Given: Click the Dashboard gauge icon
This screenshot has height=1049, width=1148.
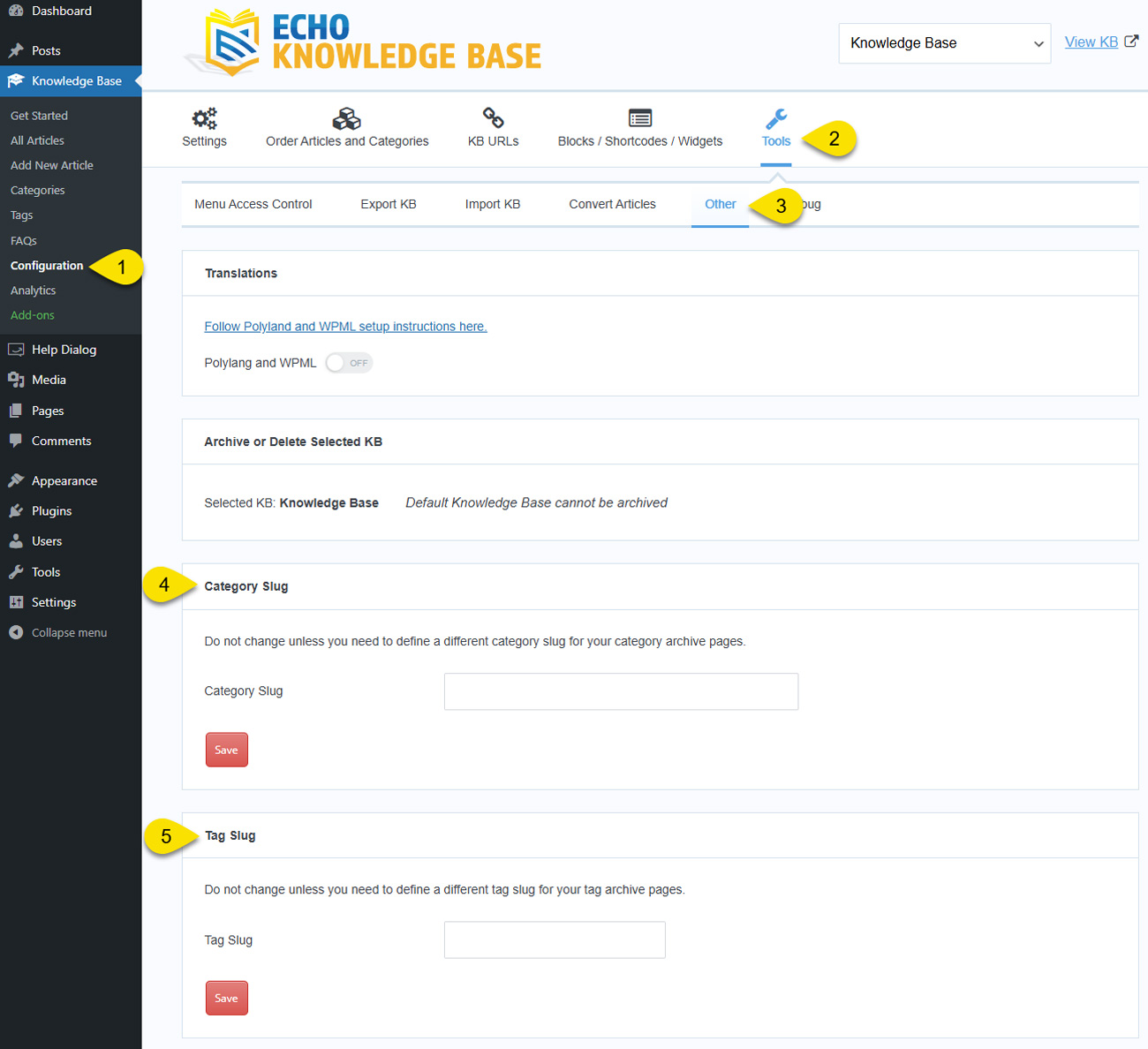Looking at the screenshot, I should click(x=16, y=11).
